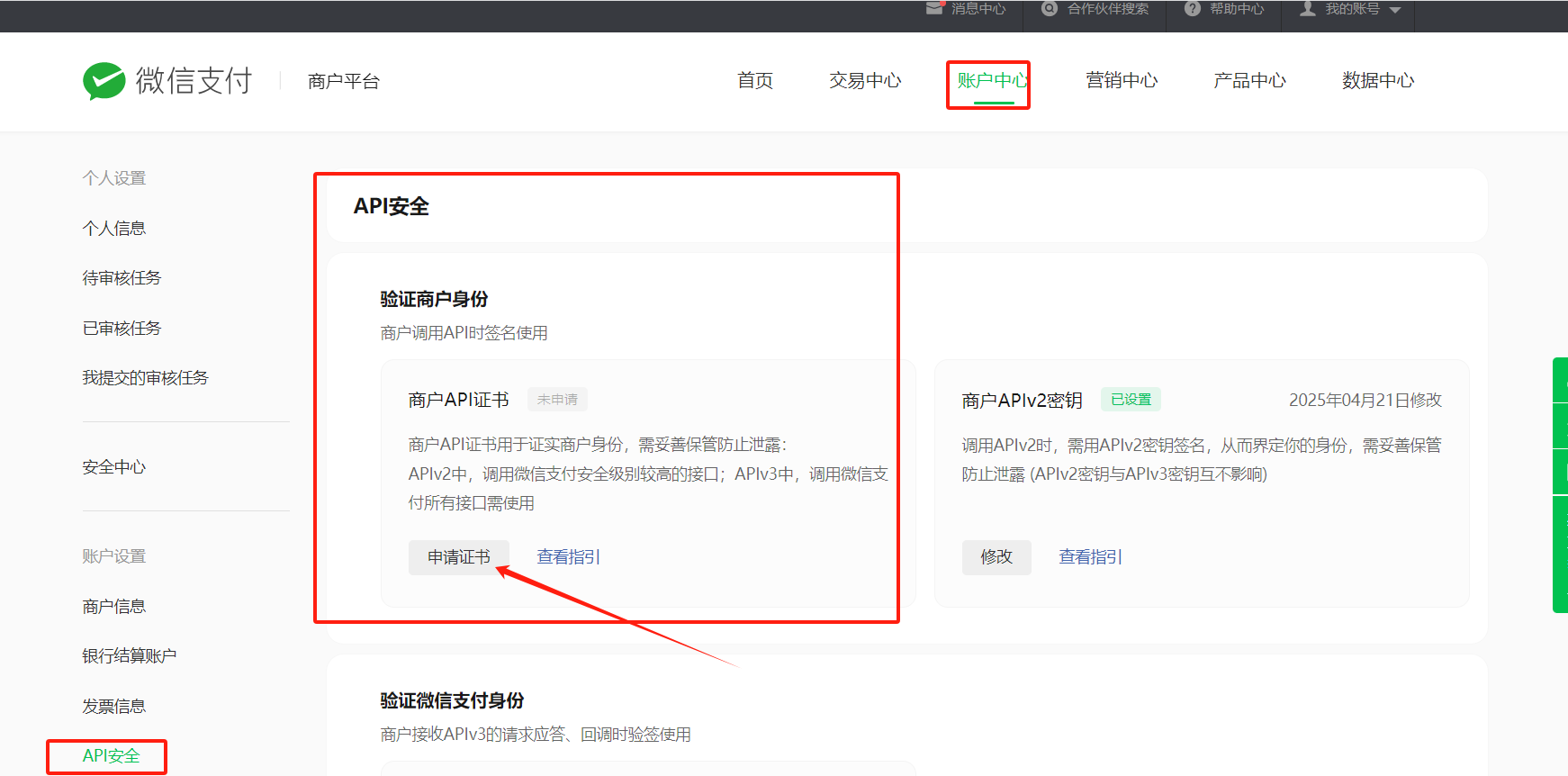
Task: Go to the 首页 navigation tab
Action: pyautogui.click(x=755, y=81)
